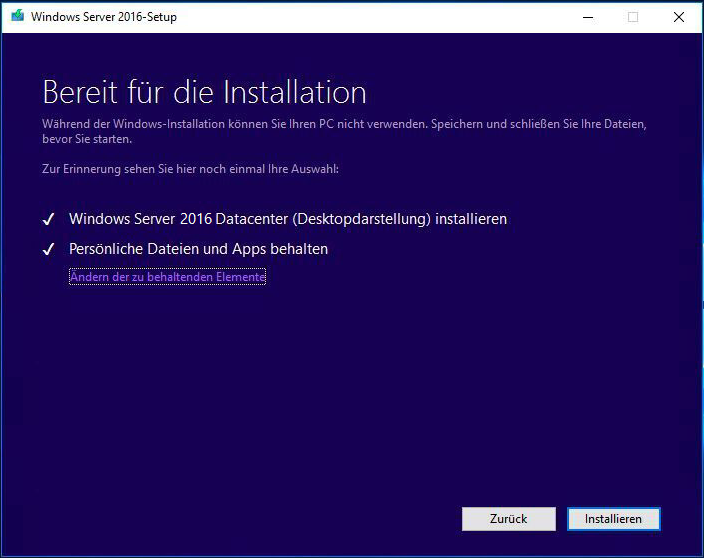The height and width of the screenshot is (558, 704).
Task: Close the Windows Server 2016-Setup window
Action: pyautogui.click(x=679, y=17)
